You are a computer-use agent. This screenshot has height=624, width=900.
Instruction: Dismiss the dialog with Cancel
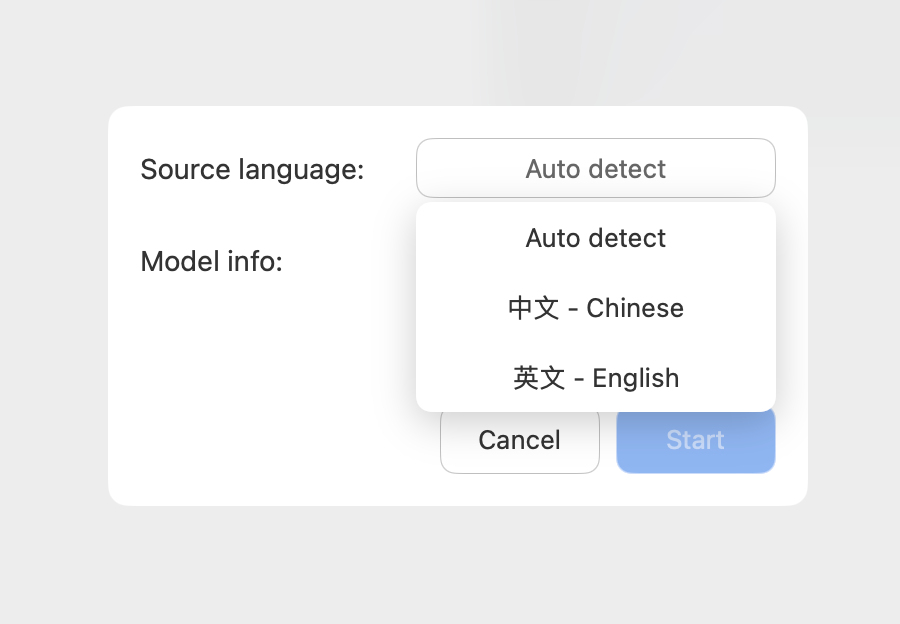click(x=519, y=440)
